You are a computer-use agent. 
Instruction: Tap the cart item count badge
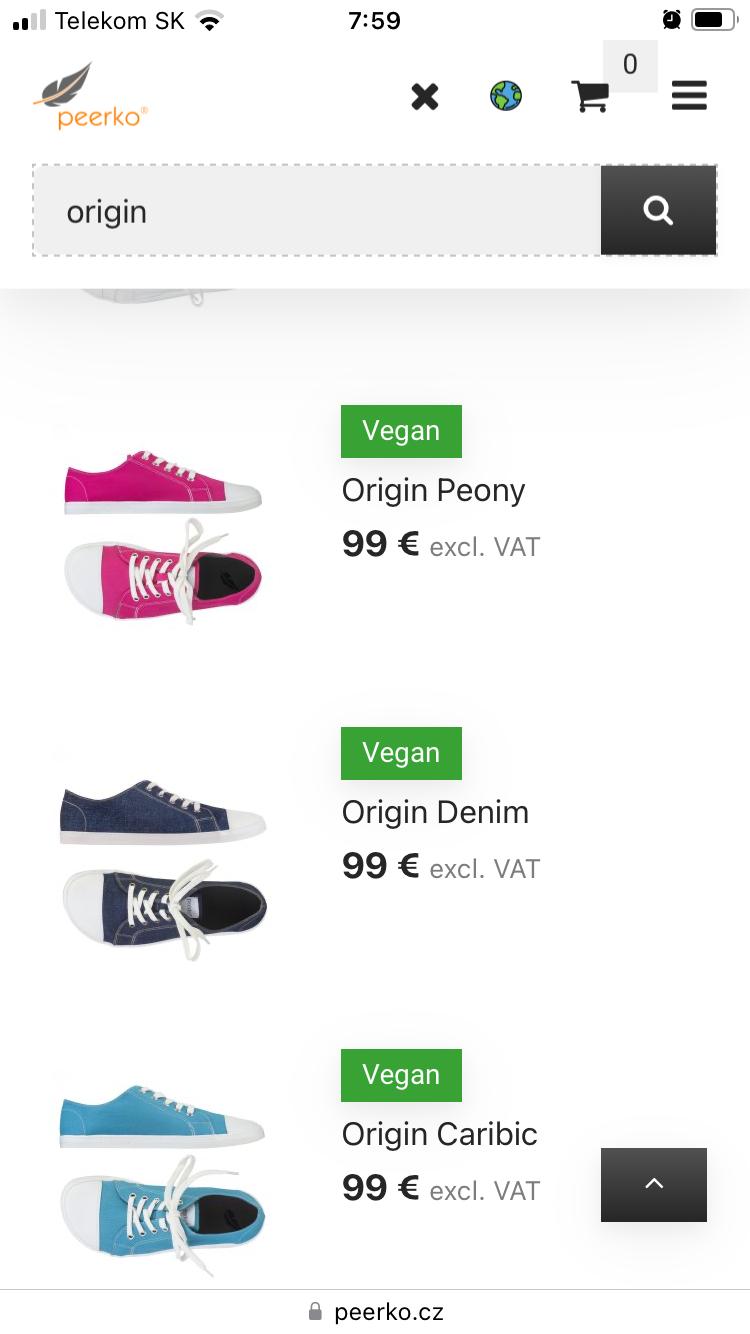click(630, 66)
